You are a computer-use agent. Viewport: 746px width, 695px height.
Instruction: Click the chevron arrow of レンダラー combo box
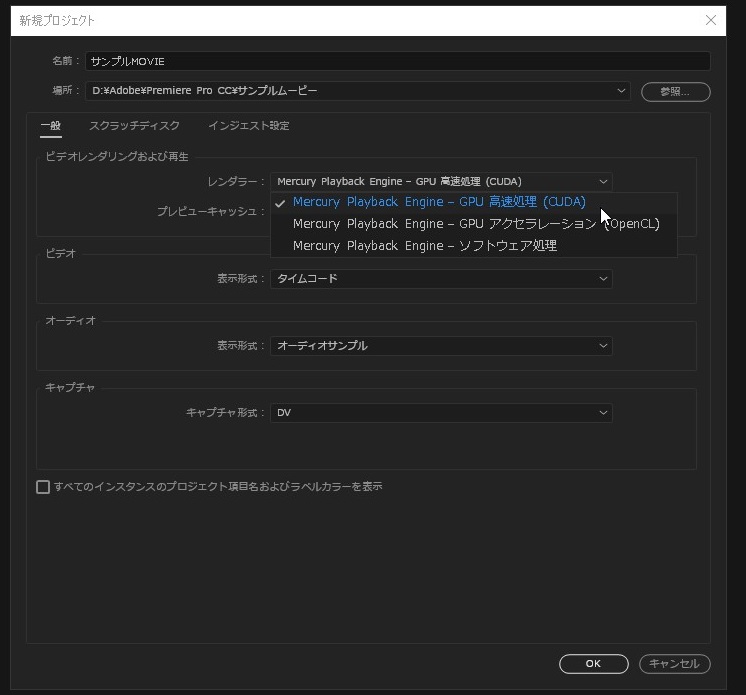tap(603, 182)
